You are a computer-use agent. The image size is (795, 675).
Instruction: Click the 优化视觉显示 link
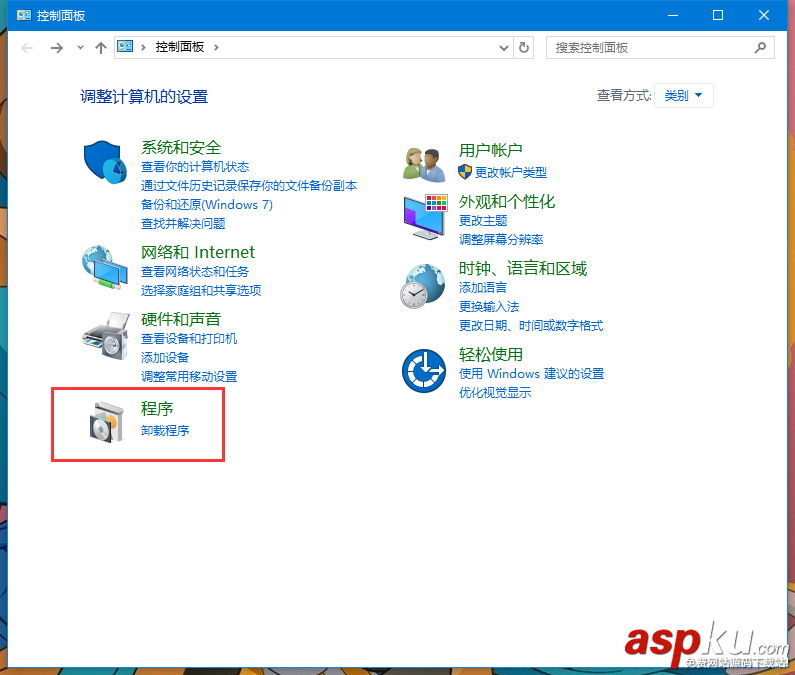495,393
